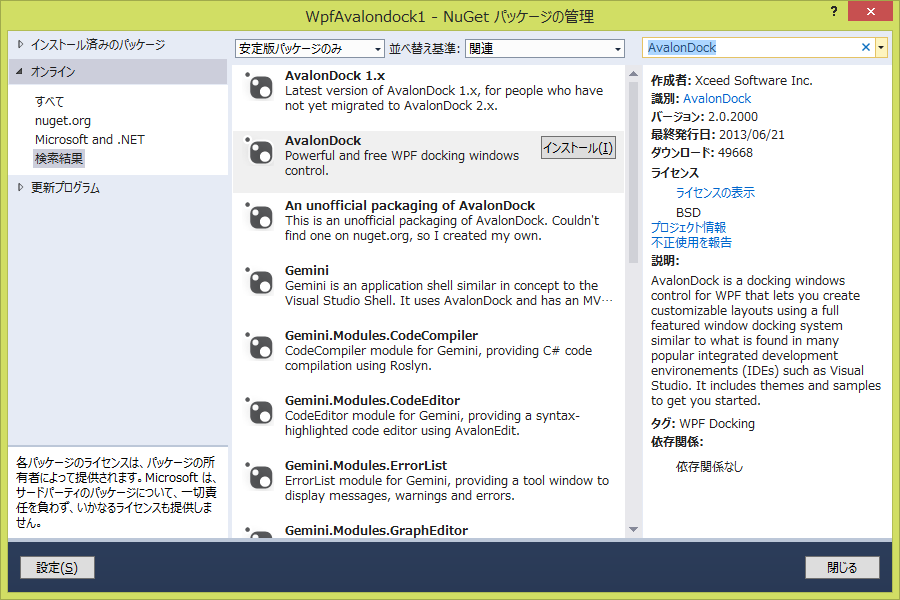Click the package list scrollbar thumb
This screenshot has width=900, height=600.
pos(634,172)
